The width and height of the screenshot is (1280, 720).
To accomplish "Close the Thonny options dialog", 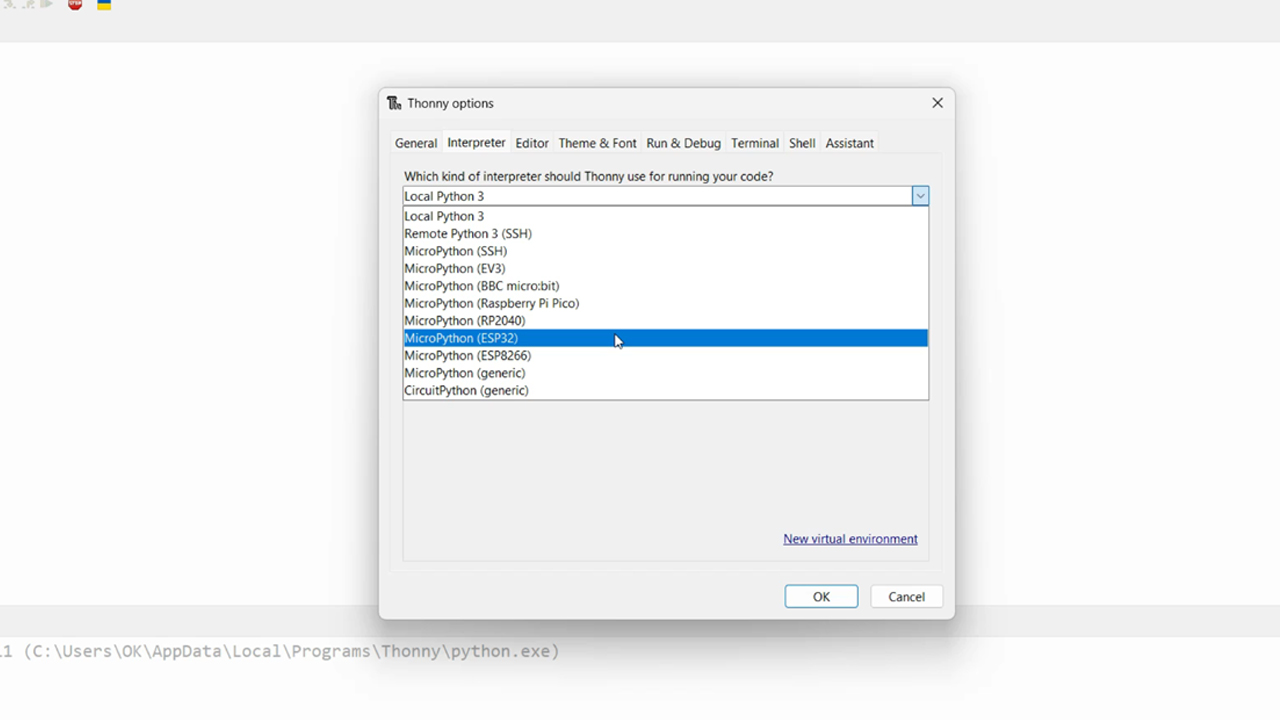I will (x=937, y=103).
